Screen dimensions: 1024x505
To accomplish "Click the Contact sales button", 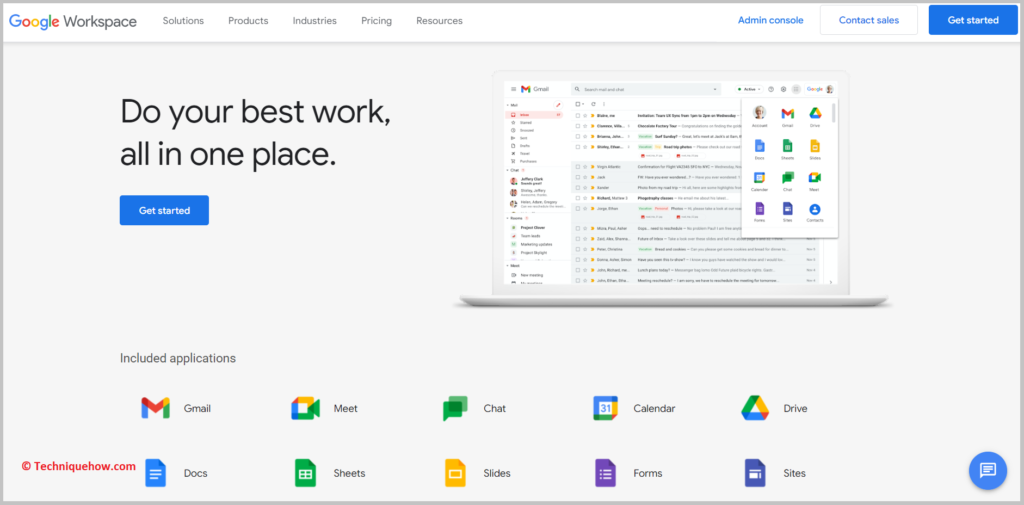I will click(869, 20).
